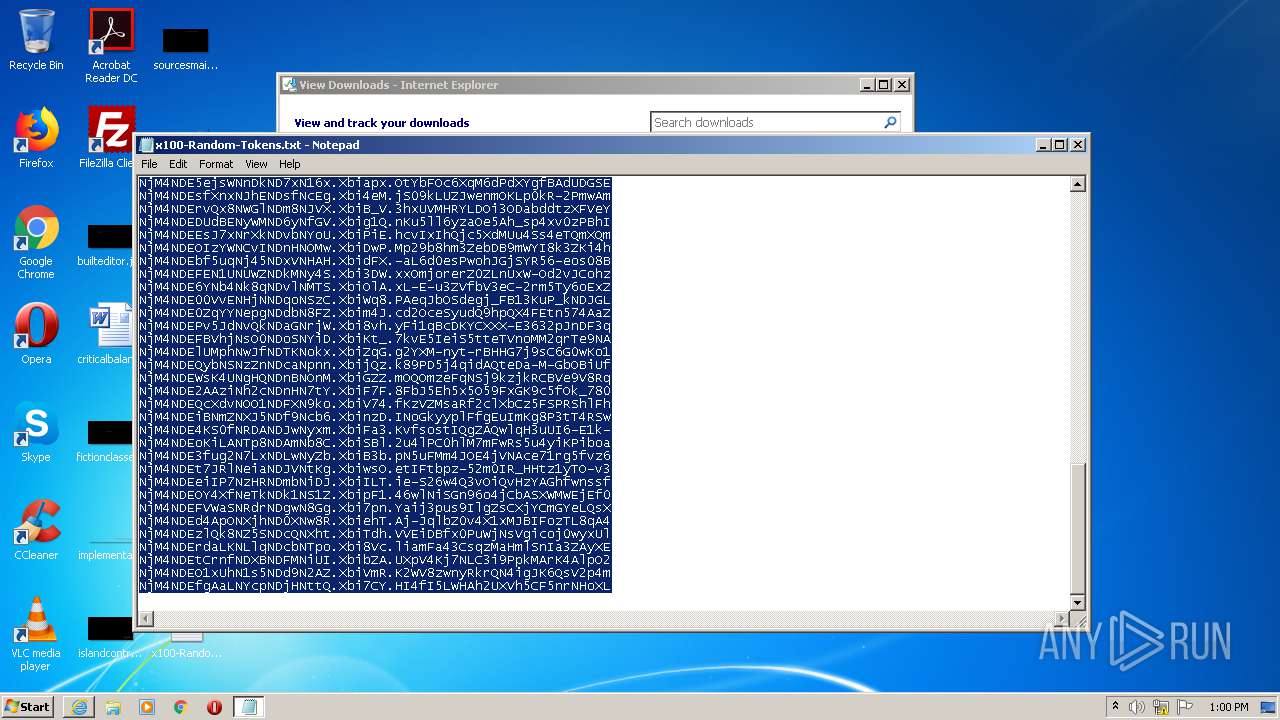
Task: Open Skype desktop shortcut
Action: tap(36, 432)
